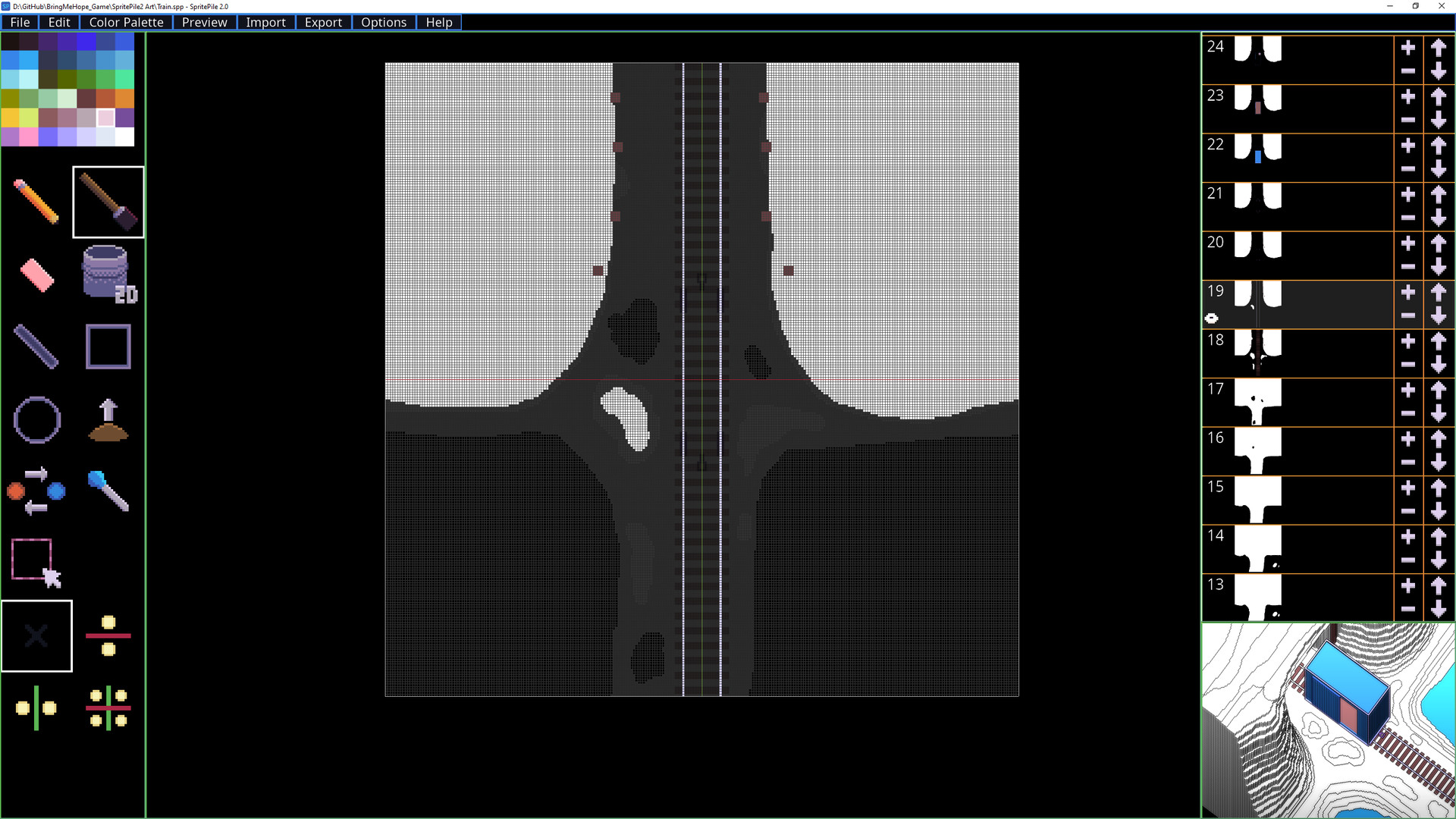Open the File menu
This screenshot has height=819, width=1456.
click(x=20, y=22)
